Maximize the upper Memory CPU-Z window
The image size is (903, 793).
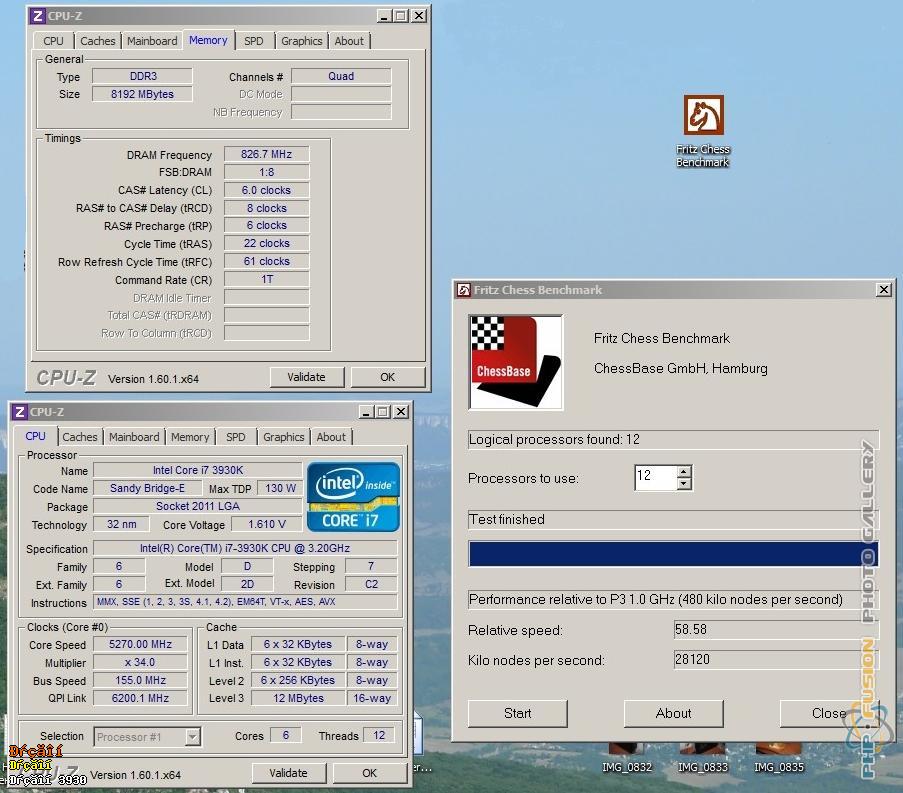401,16
